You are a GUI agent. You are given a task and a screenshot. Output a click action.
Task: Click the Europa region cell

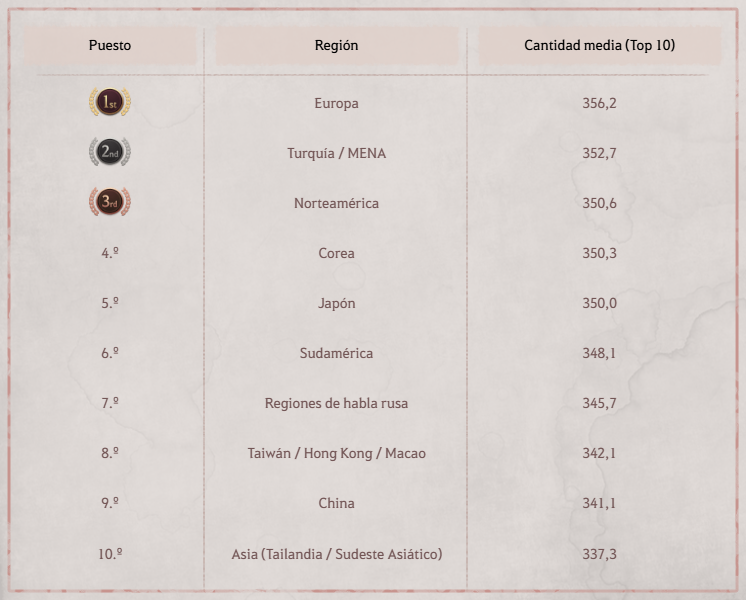coord(336,103)
